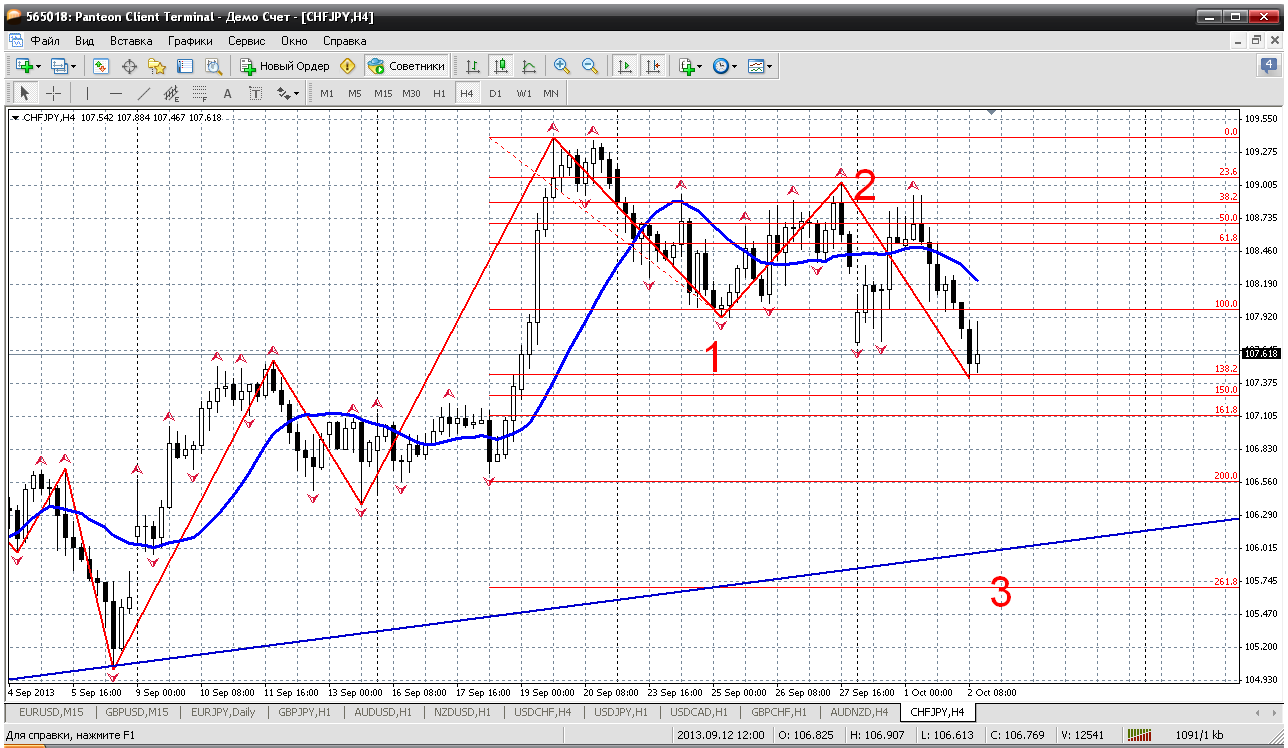Open the Navigator folder-star icon
The height and width of the screenshot is (748, 1288).
157,66
